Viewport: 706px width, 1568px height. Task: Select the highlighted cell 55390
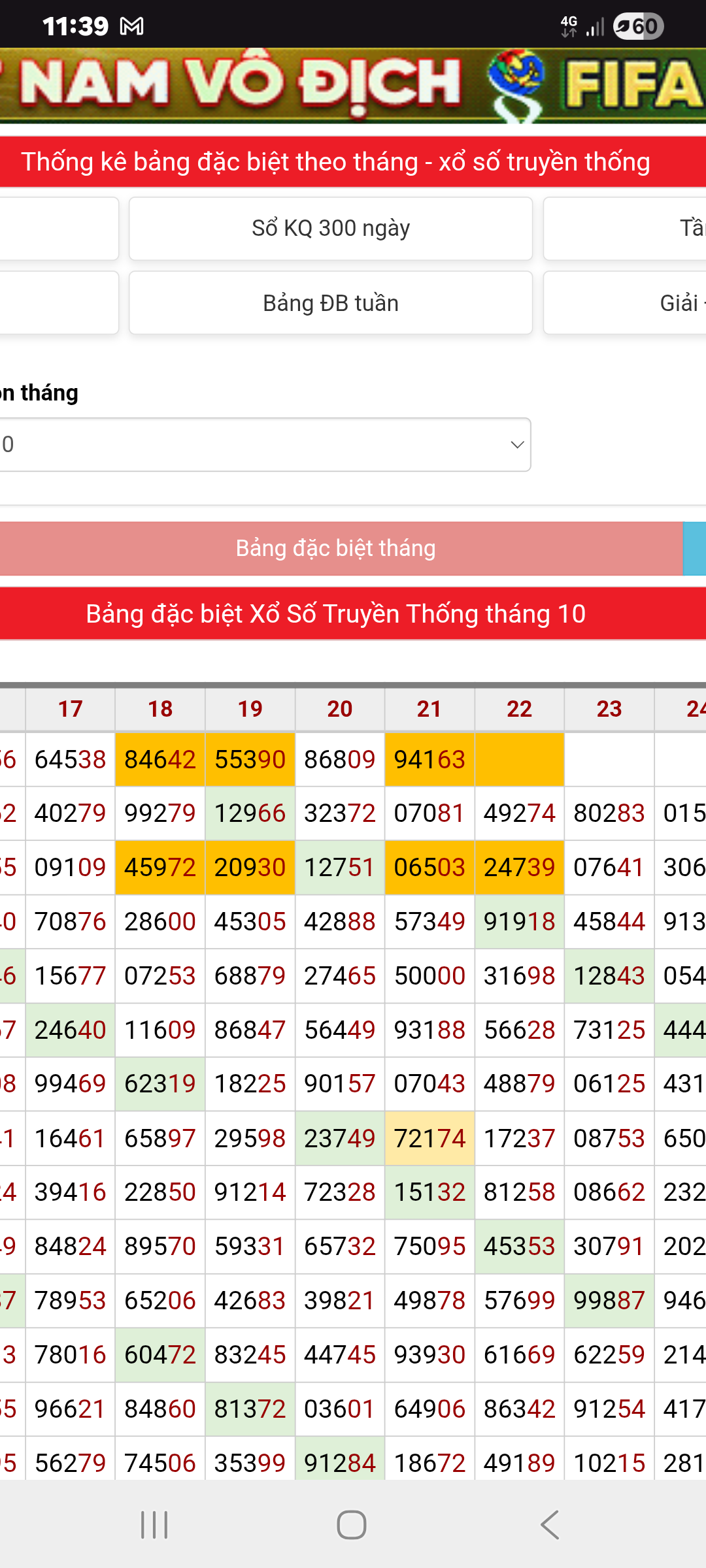point(250,760)
